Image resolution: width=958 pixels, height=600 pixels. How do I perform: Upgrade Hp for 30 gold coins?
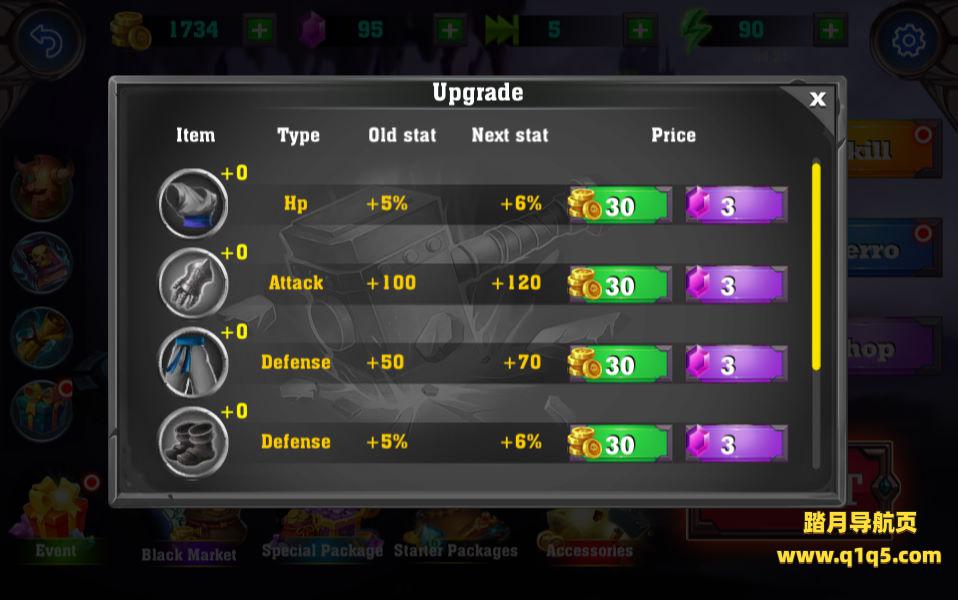tap(620, 205)
